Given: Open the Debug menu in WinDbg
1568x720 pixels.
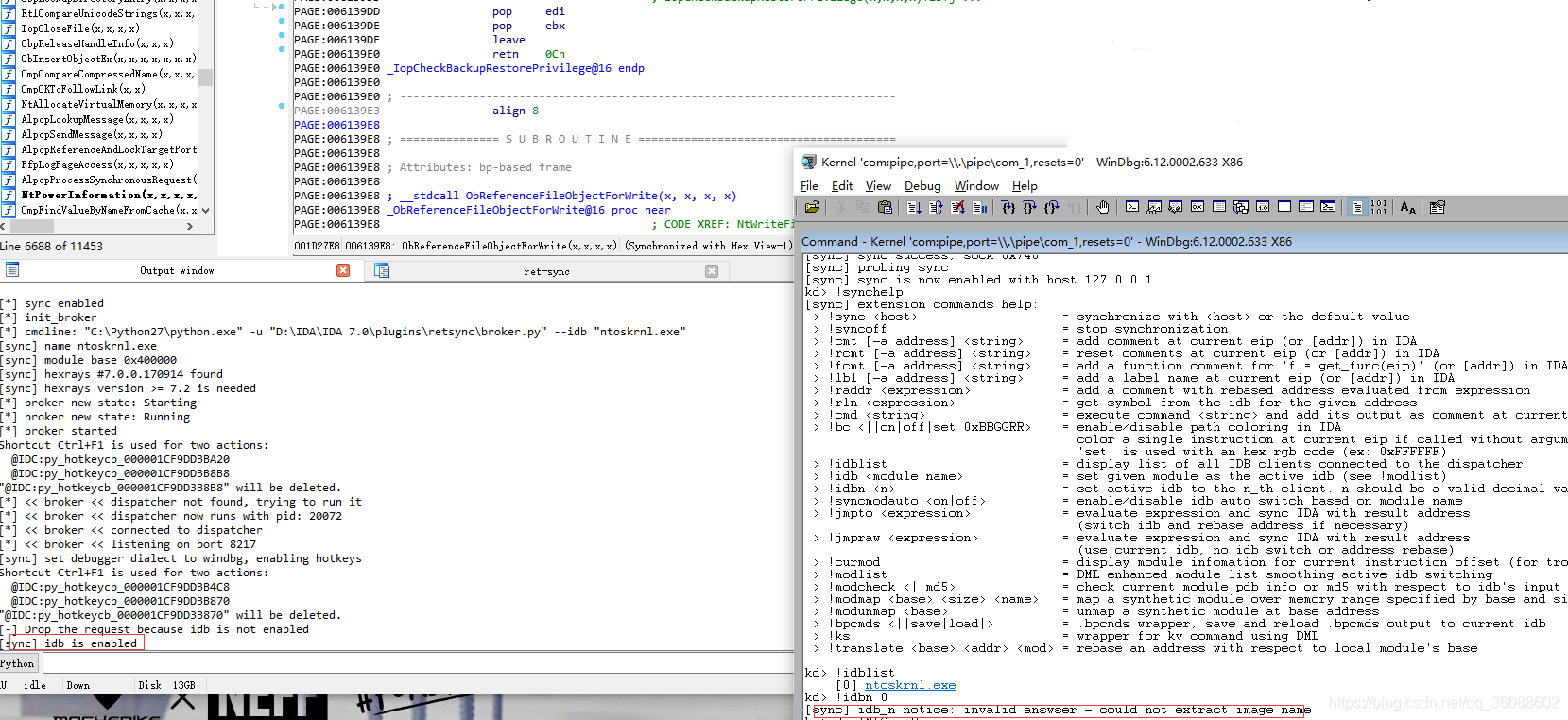Looking at the screenshot, I should tap(922, 186).
